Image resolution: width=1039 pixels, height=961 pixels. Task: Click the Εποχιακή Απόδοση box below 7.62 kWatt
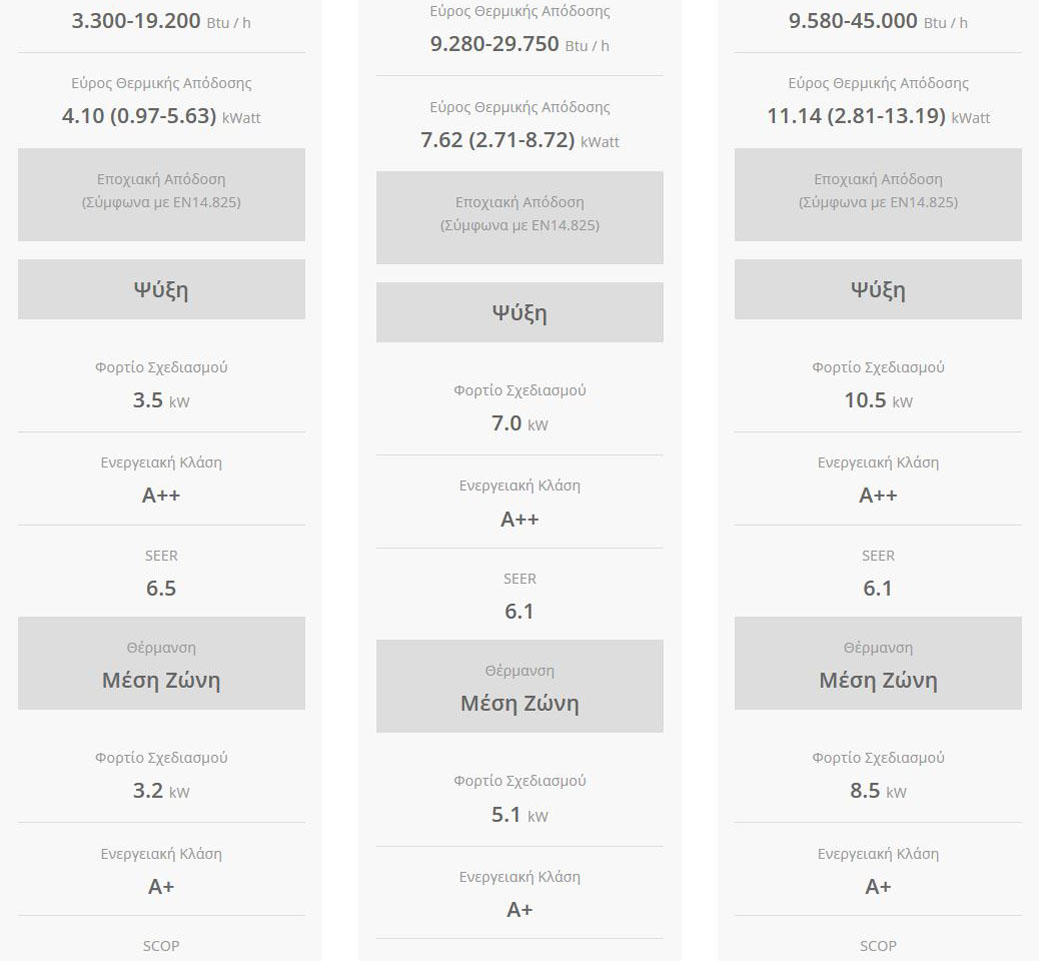(519, 217)
